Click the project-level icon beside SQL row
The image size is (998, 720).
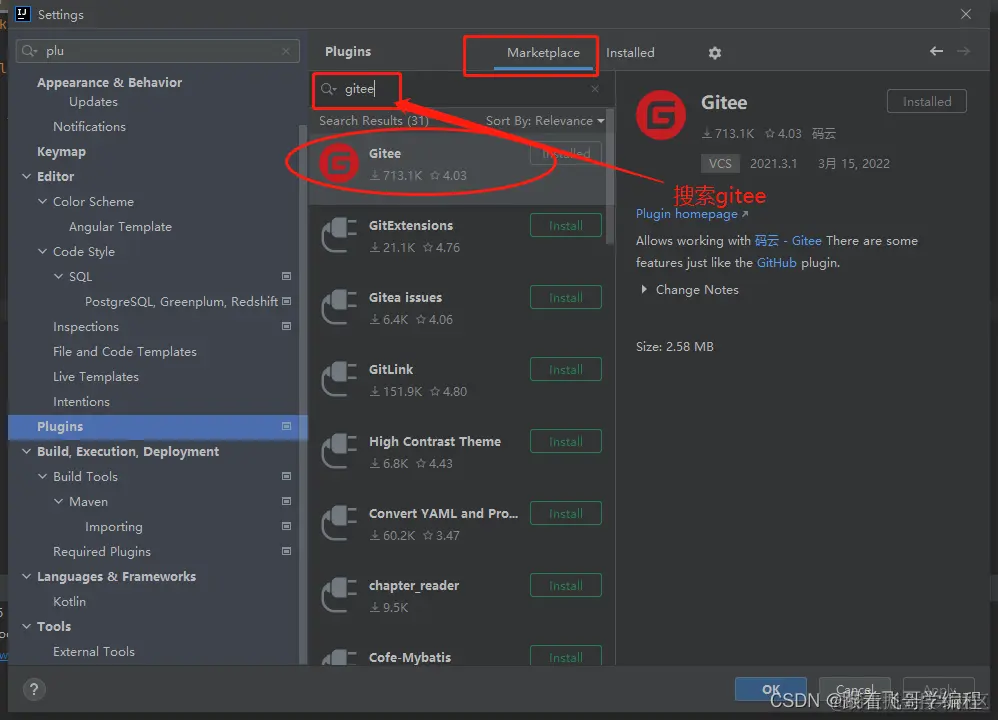286,276
